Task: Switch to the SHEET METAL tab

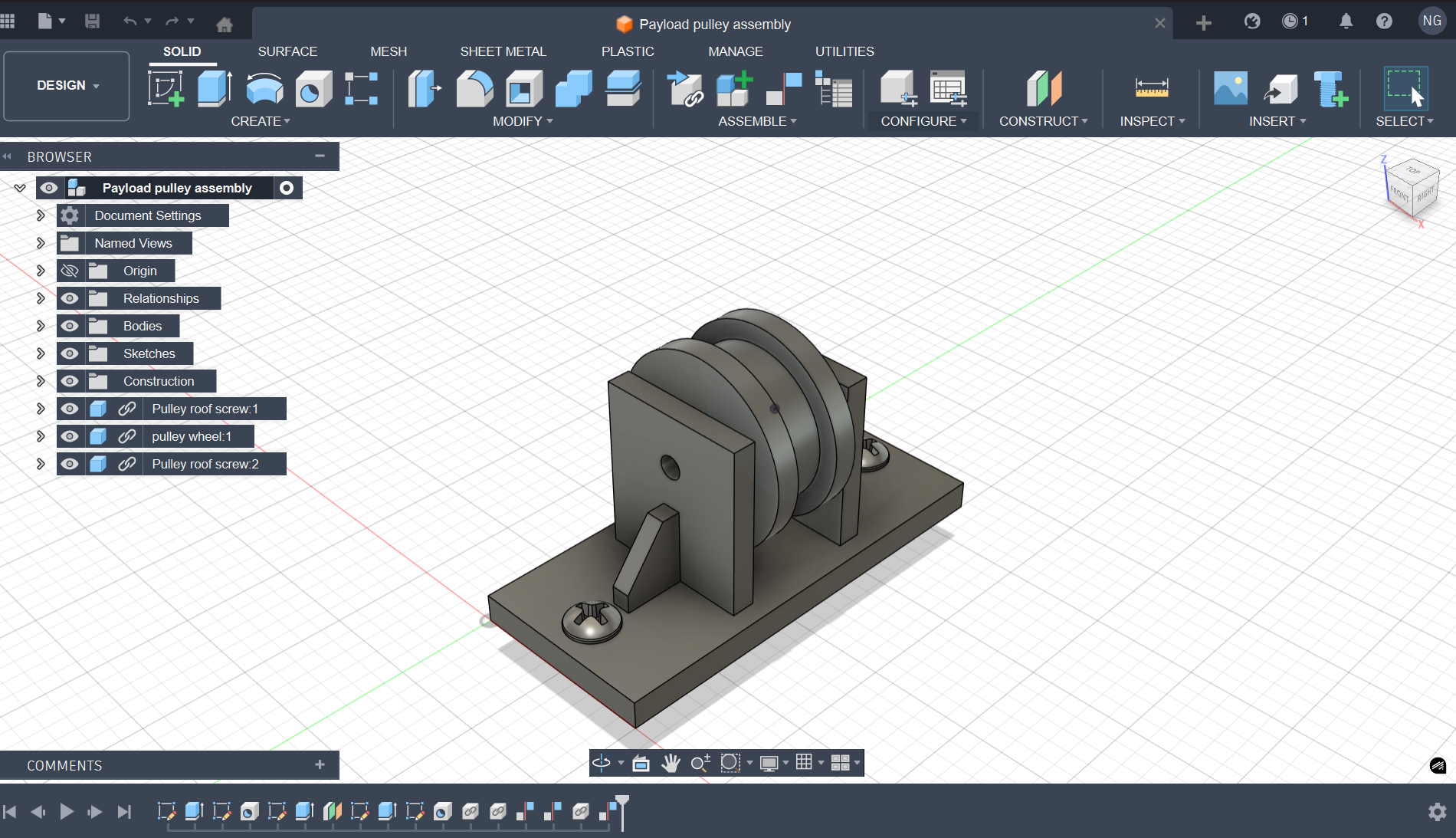Action: [x=503, y=51]
